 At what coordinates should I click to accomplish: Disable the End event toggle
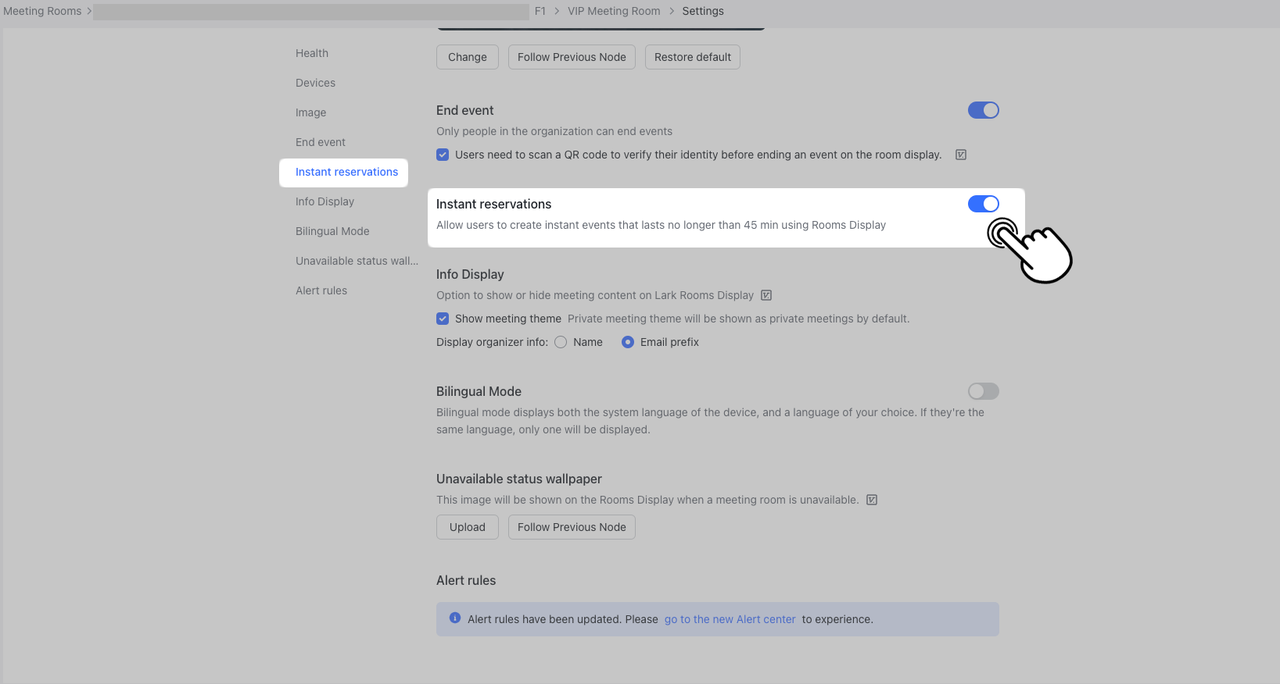click(x=983, y=111)
